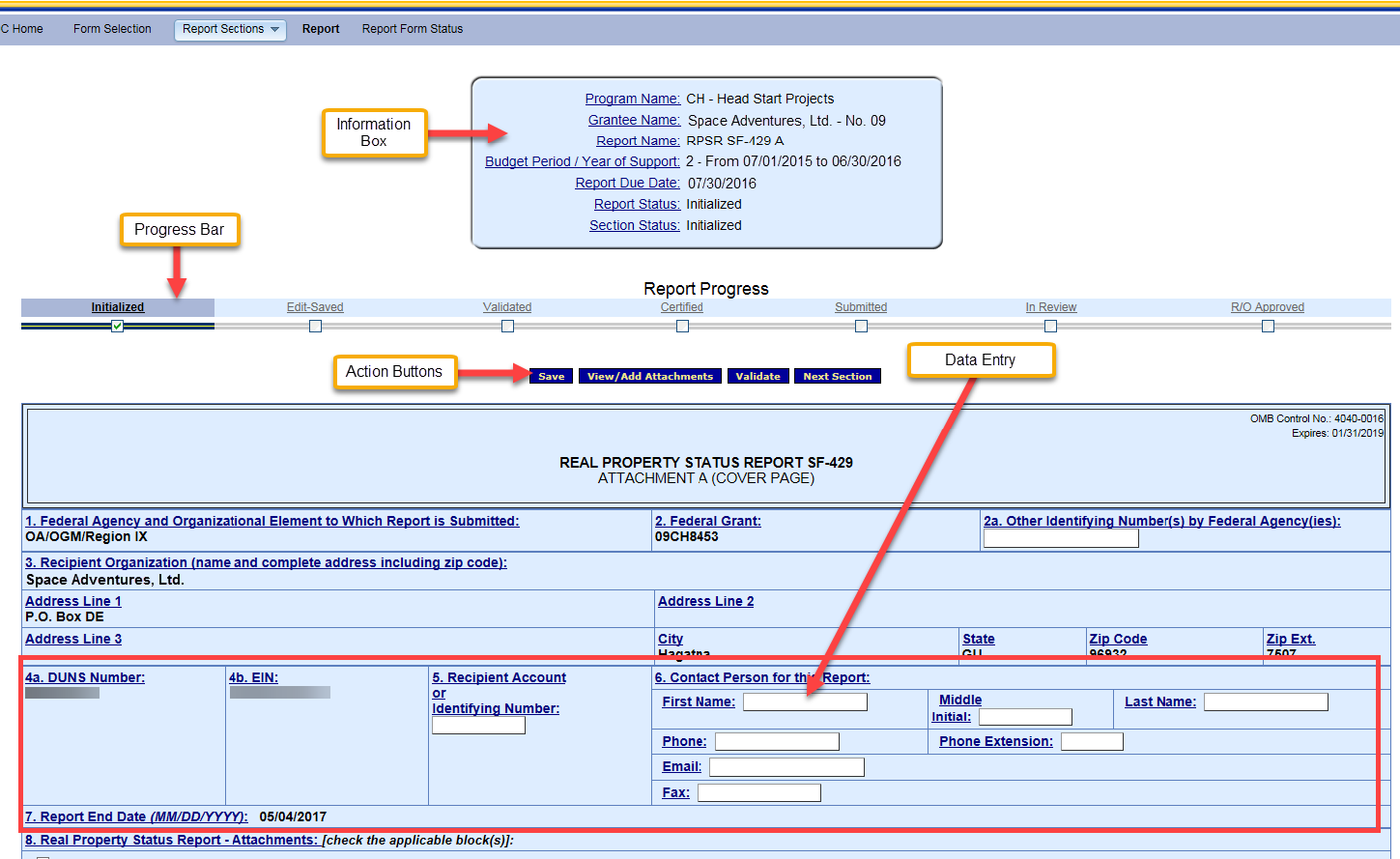Image resolution: width=1400 pixels, height=859 pixels.
Task: Click the Last Name input field
Action: [1266, 702]
